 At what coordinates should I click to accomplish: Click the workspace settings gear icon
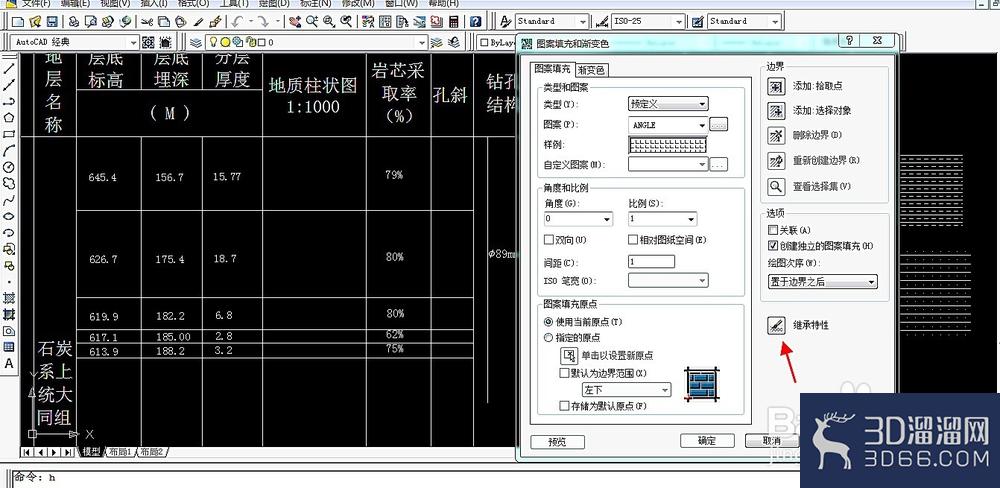149,43
